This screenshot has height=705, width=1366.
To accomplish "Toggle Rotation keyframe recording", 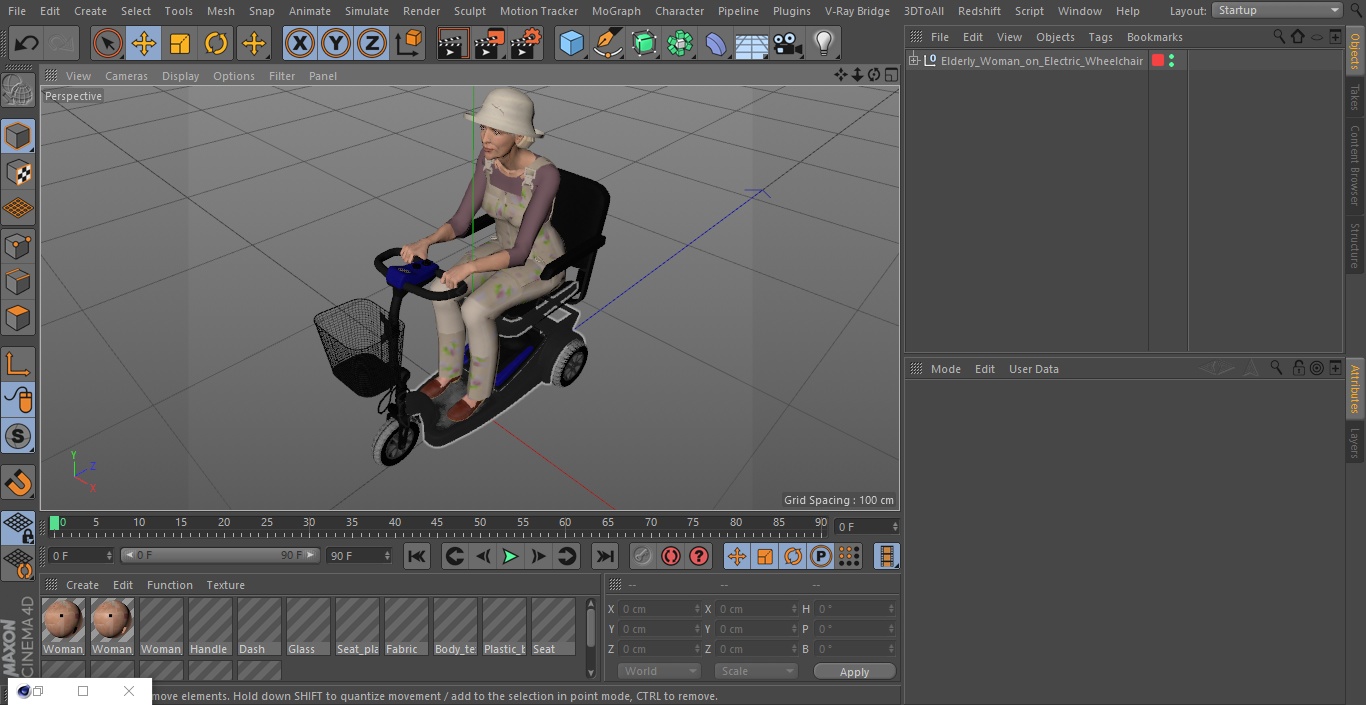I will coord(793,556).
